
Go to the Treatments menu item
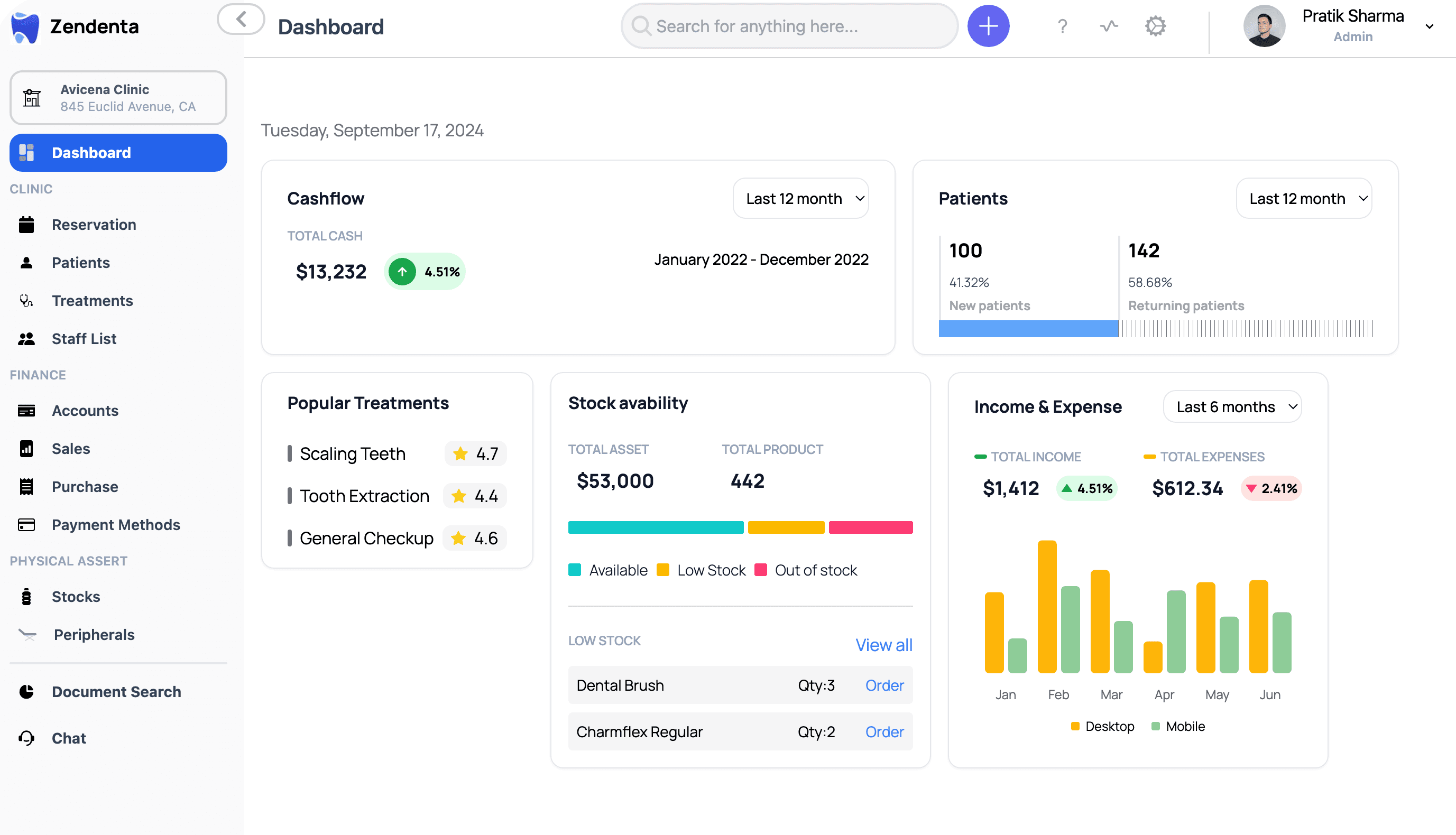pyautogui.click(x=92, y=301)
